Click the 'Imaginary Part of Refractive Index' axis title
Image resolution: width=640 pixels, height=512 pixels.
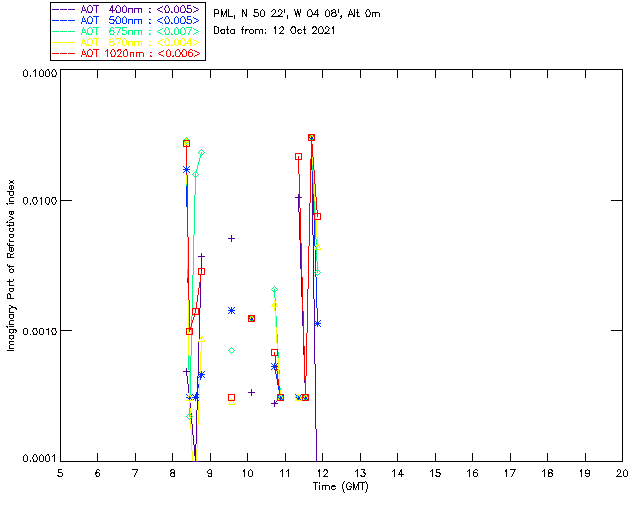coord(11,265)
